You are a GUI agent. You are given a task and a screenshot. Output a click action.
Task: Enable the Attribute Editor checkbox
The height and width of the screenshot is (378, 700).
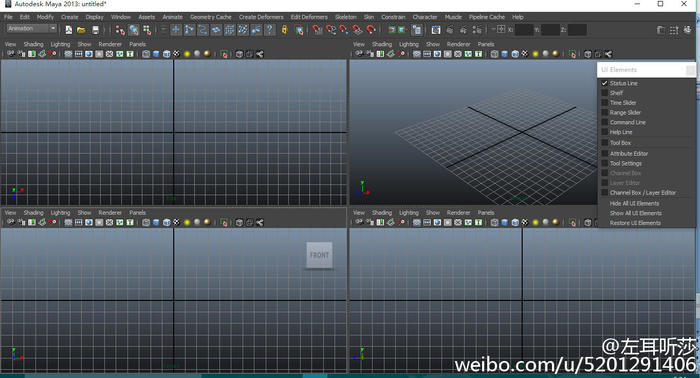604,154
